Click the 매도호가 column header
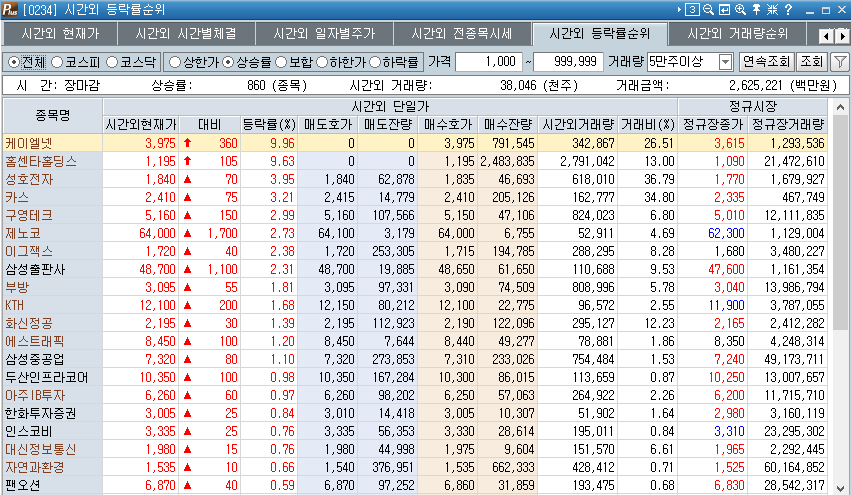This screenshot has width=851, height=495. [x=328, y=125]
